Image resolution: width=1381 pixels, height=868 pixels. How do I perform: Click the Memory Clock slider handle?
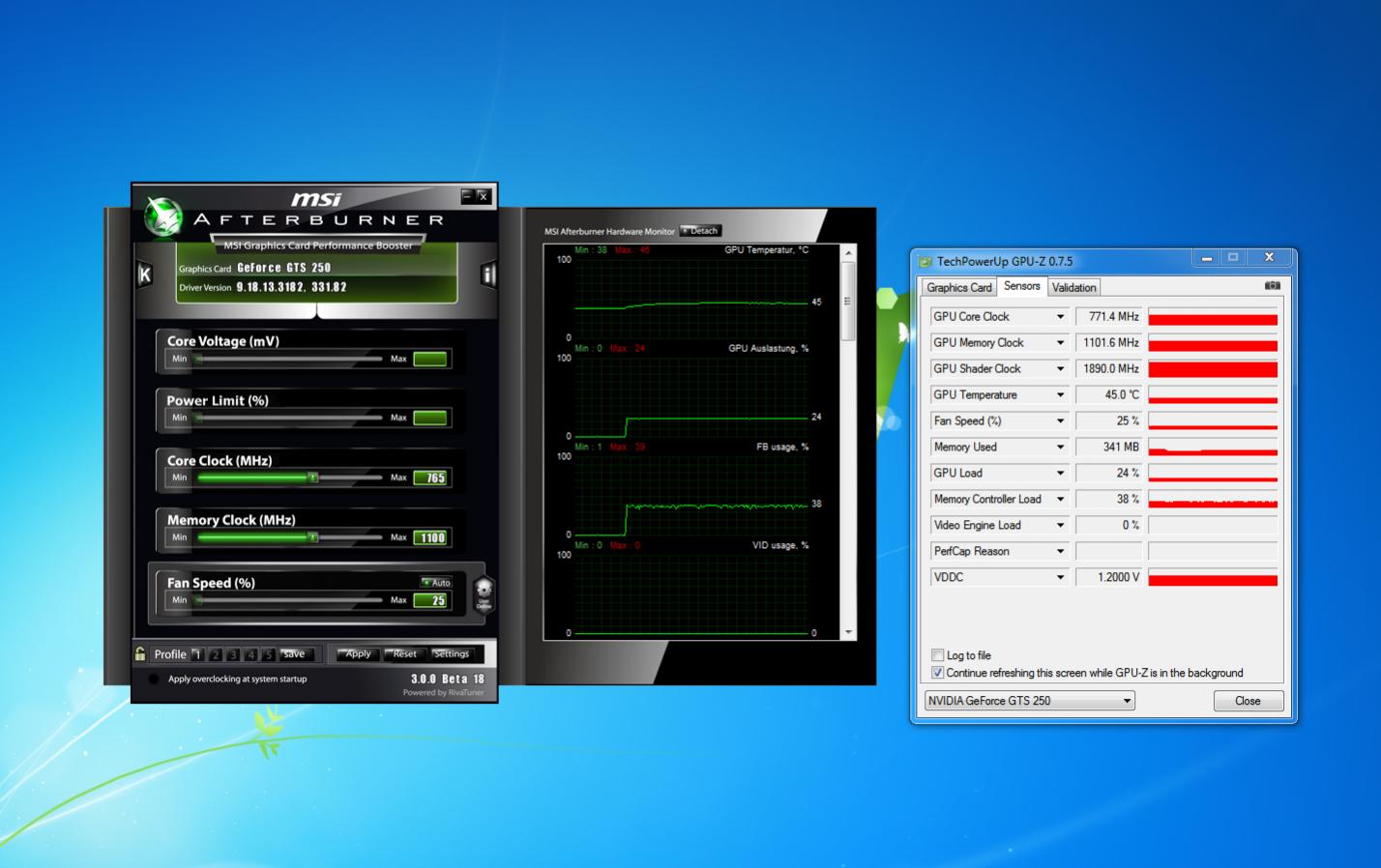pyautogui.click(x=312, y=536)
